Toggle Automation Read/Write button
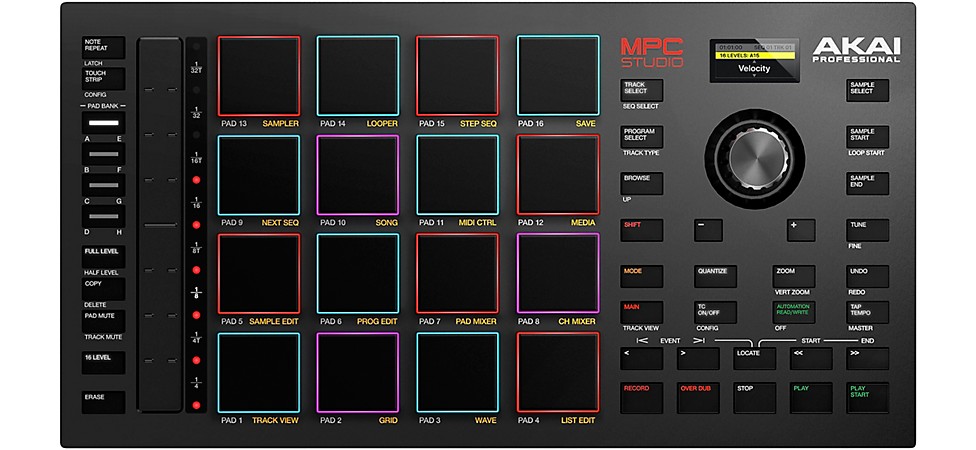This screenshot has height=450, width=976. (794, 312)
